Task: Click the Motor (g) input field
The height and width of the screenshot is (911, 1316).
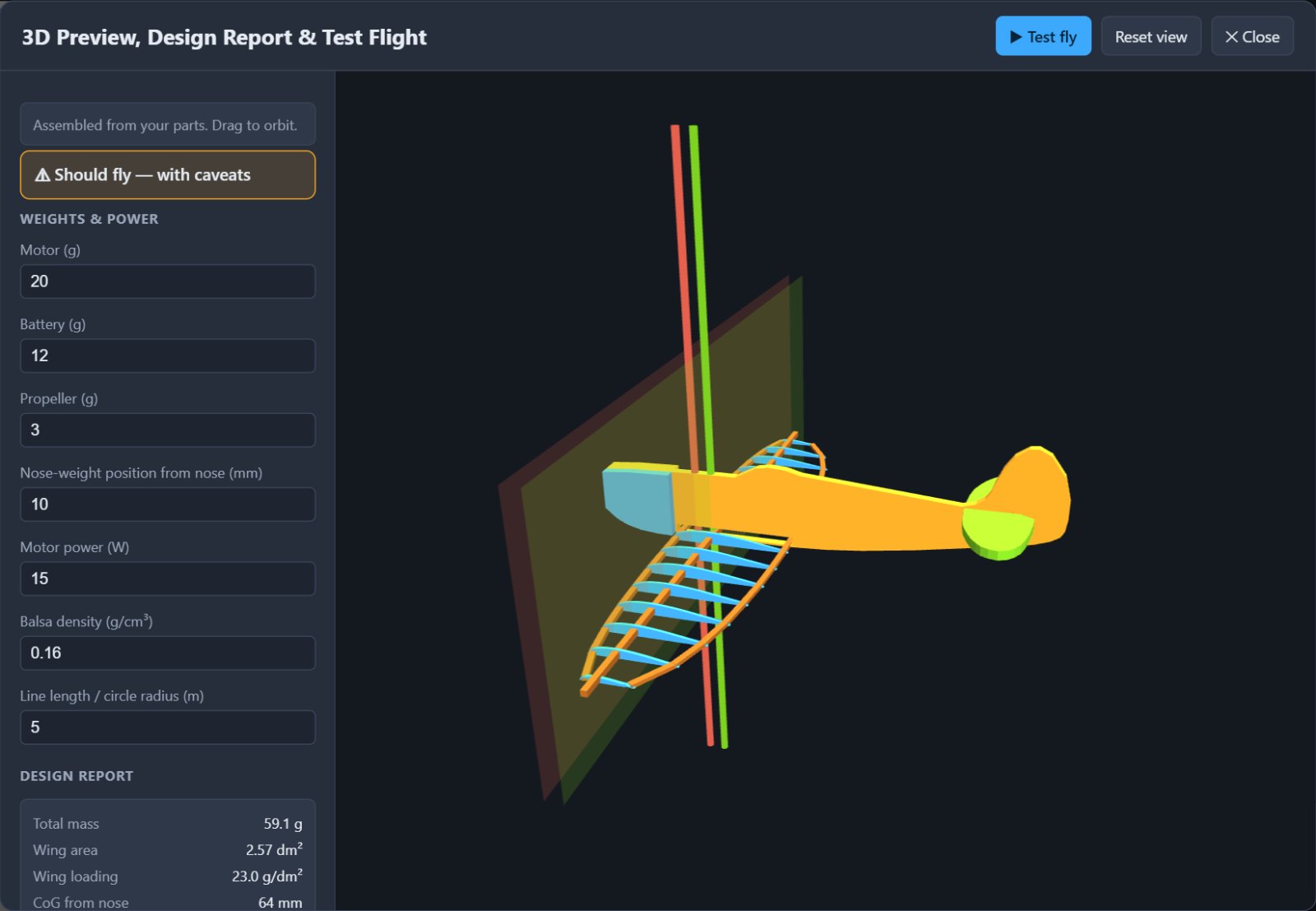Action: pyautogui.click(x=168, y=281)
